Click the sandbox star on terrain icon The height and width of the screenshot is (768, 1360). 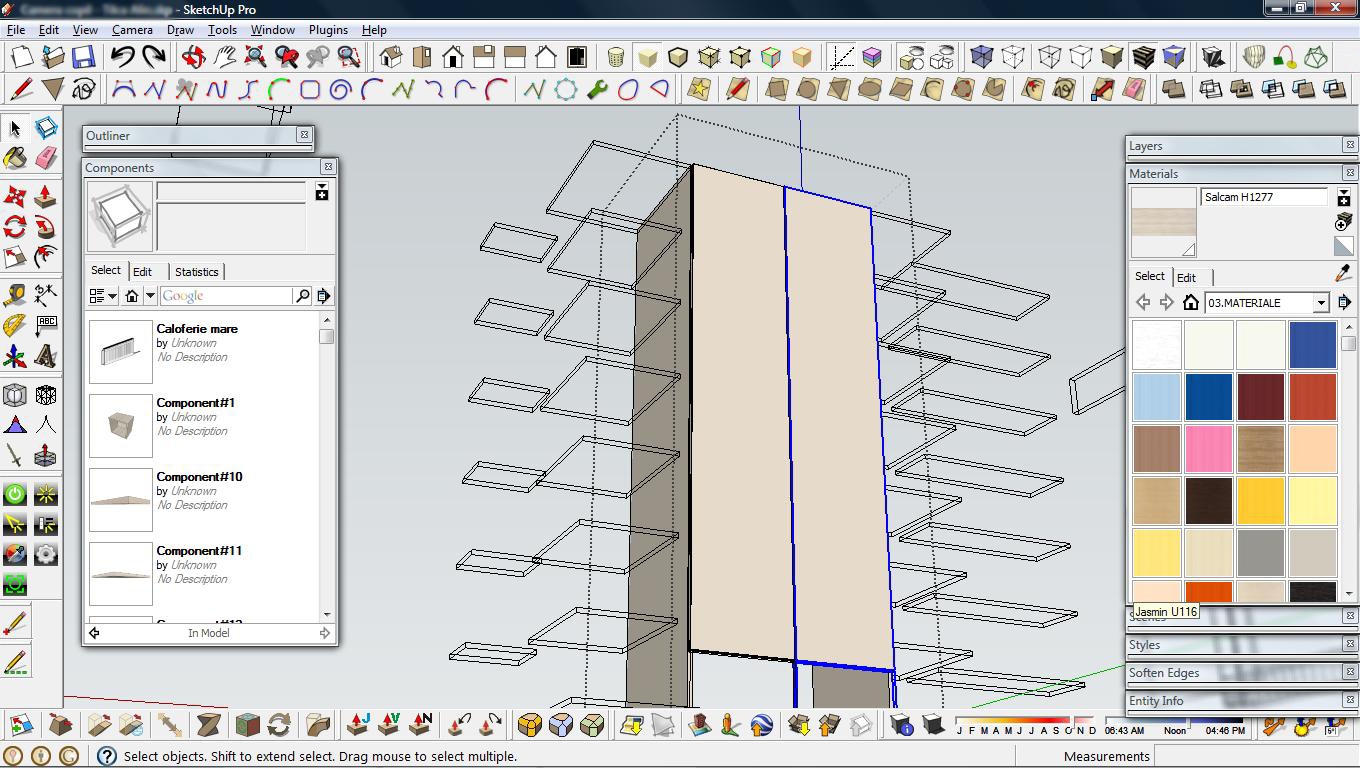pyautogui.click(x=699, y=89)
